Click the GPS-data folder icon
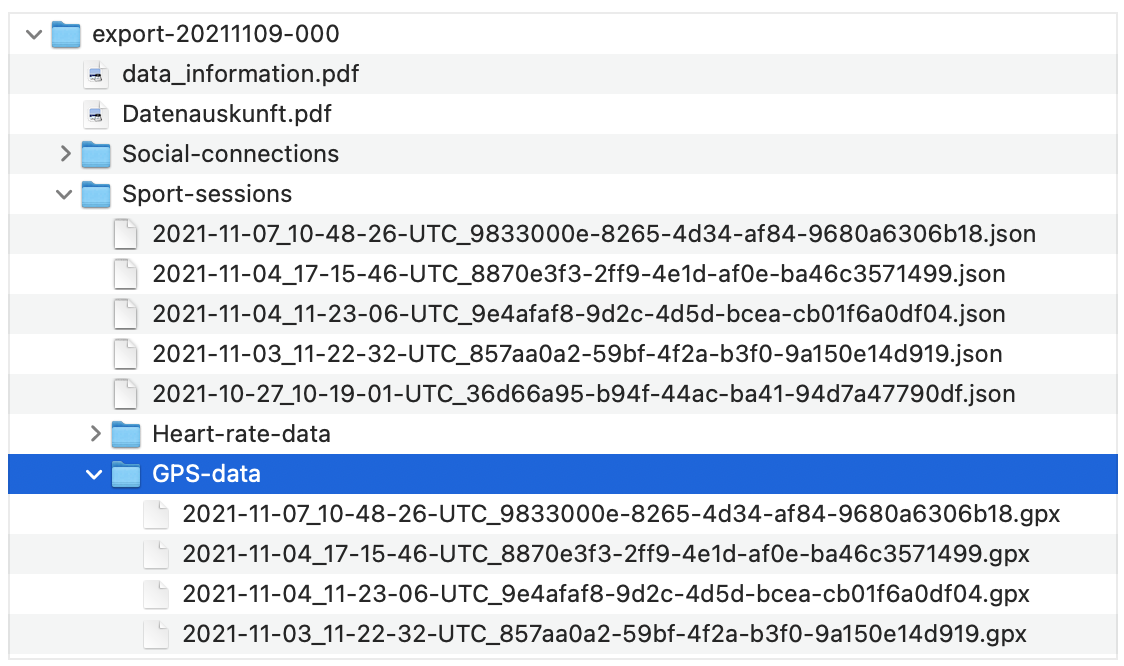1124x666 pixels. pos(126,474)
